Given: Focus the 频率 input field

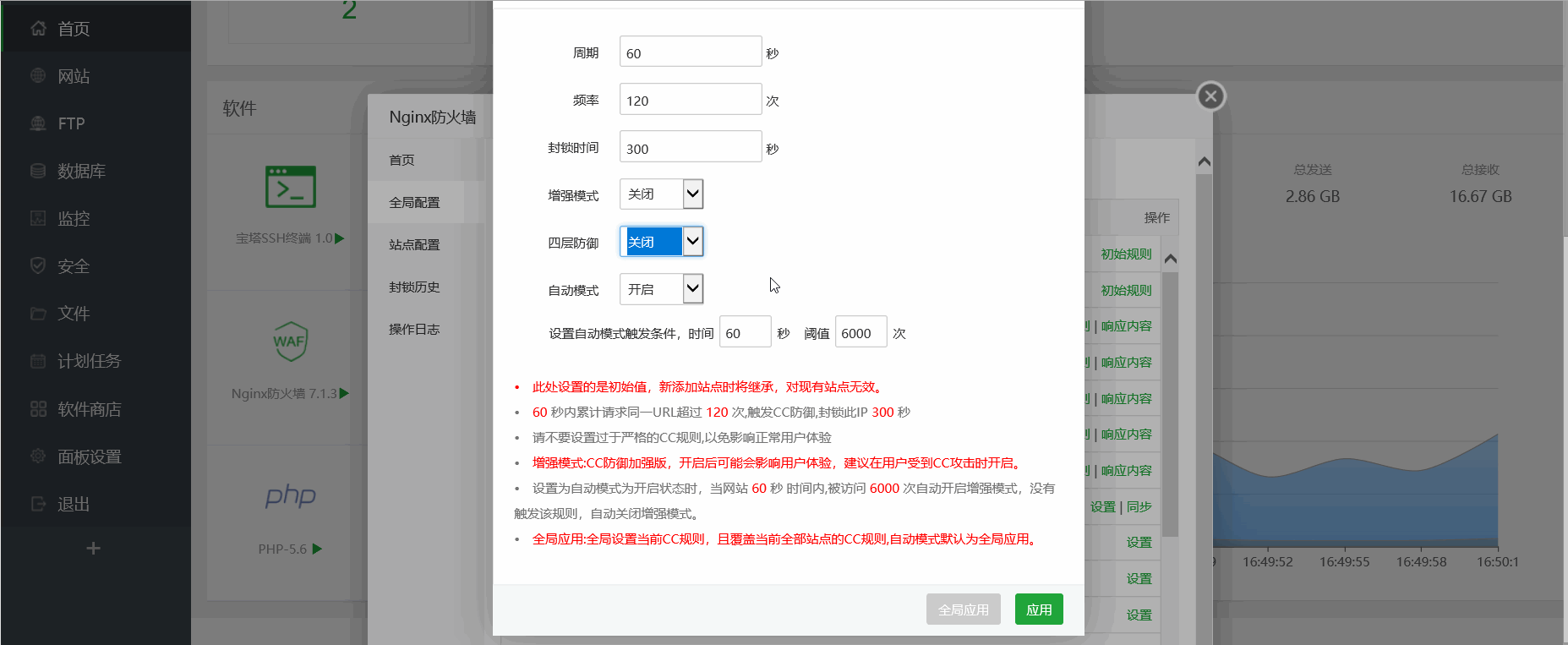Looking at the screenshot, I should pyautogui.click(x=691, y=99).
